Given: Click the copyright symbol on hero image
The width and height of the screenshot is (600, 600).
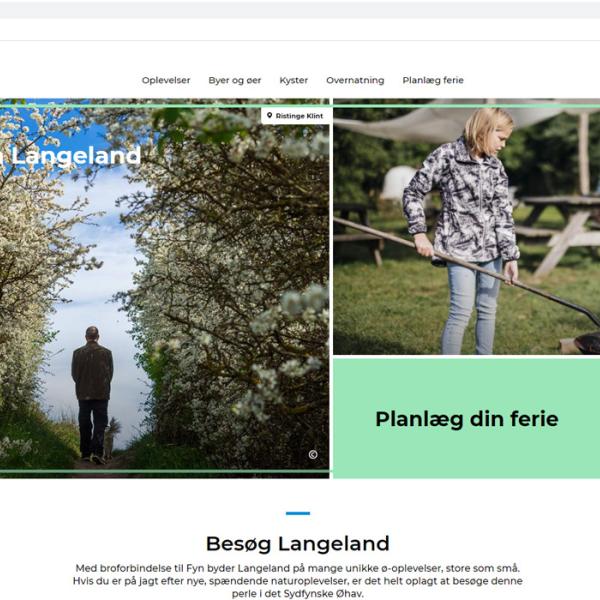Looking at the screenshot, I should [x=313, y=454].
